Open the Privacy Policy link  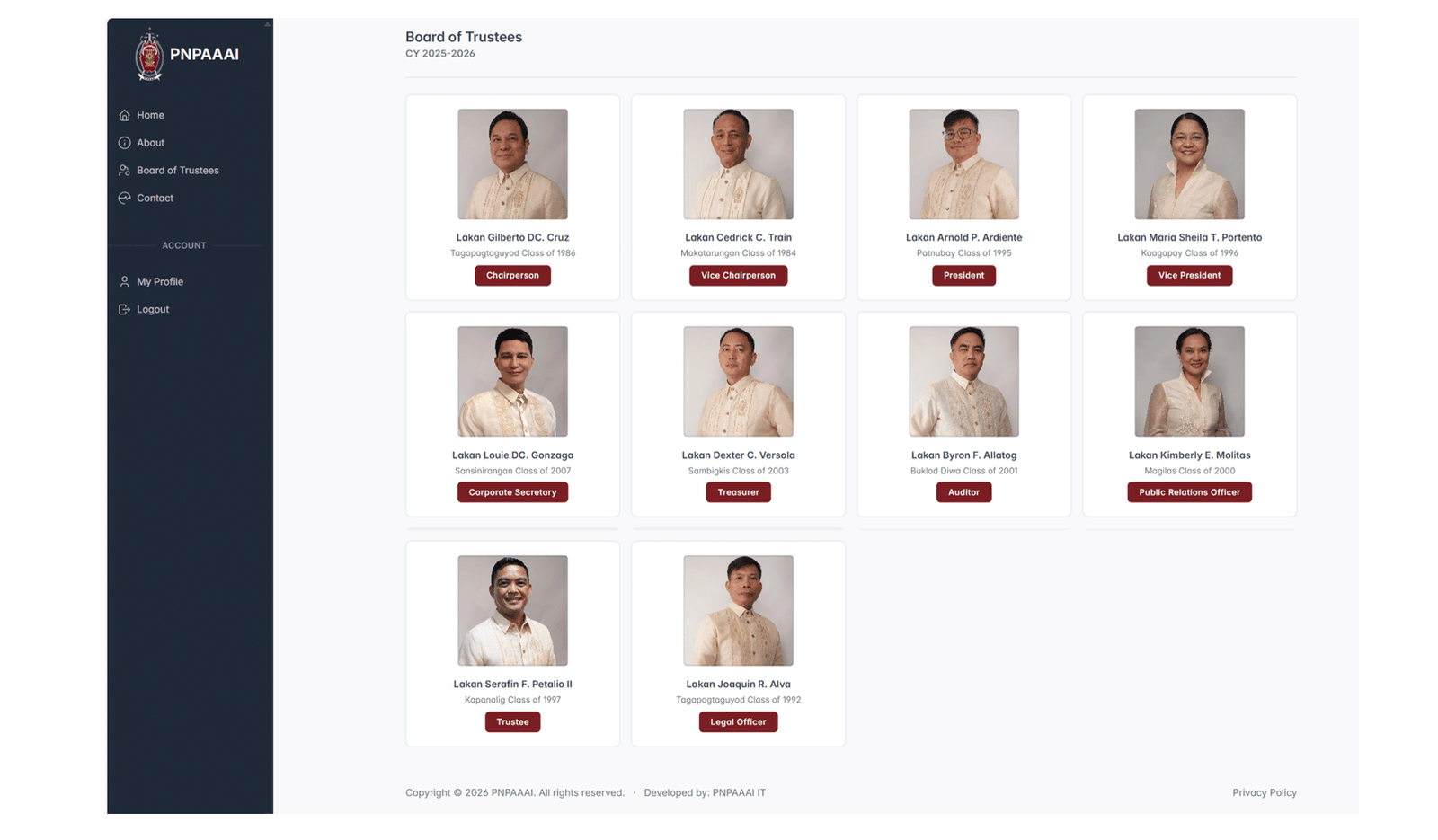coord(1264,792)
